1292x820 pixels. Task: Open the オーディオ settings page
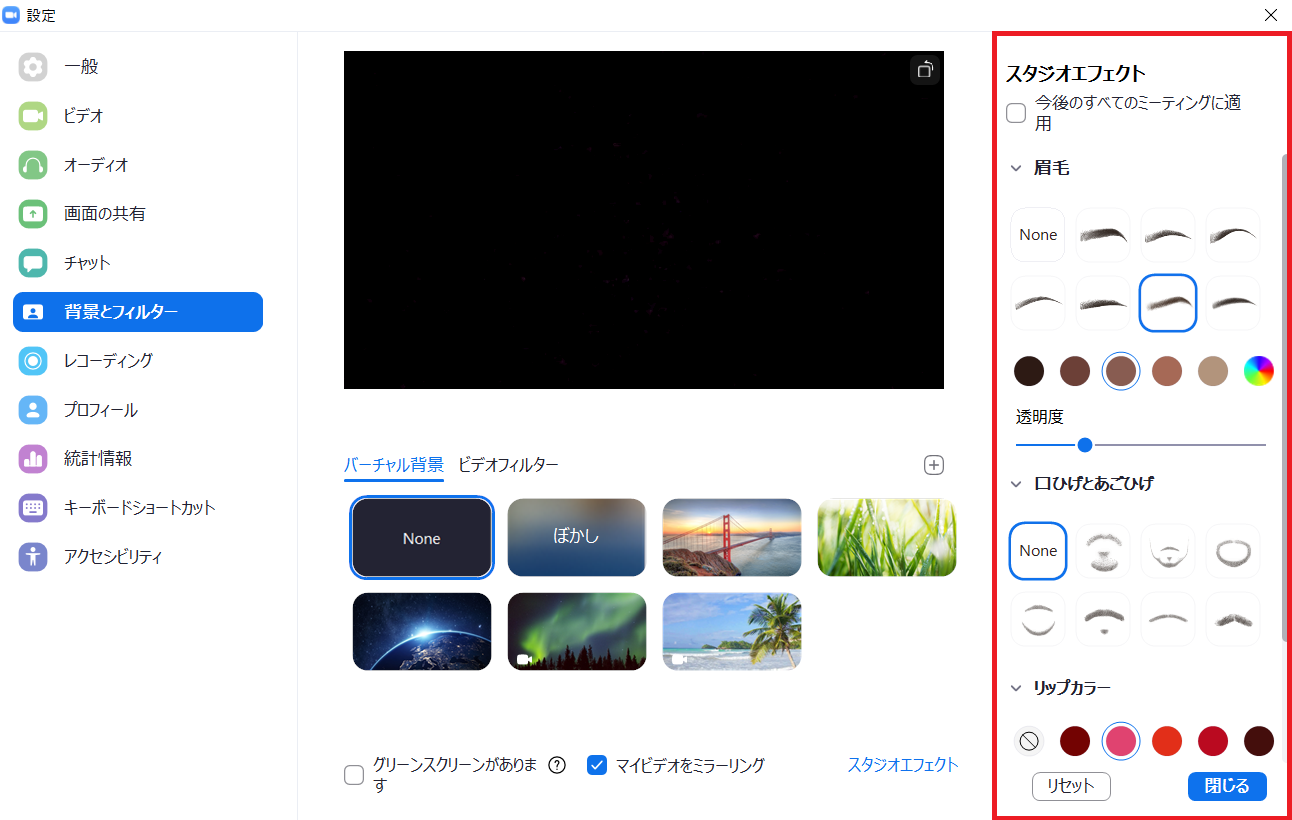point(96,165)
